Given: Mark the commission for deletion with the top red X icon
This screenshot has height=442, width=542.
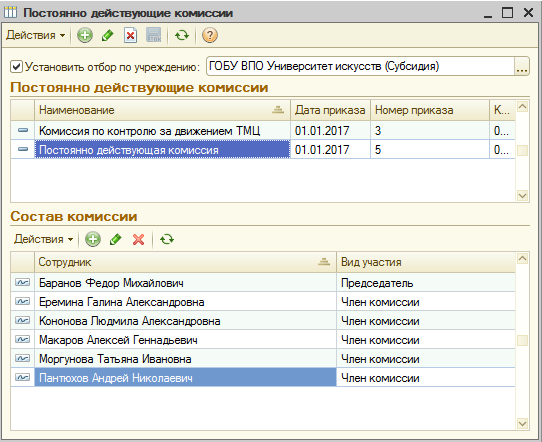Looking at the screenshot, I should tap(130, 35).
